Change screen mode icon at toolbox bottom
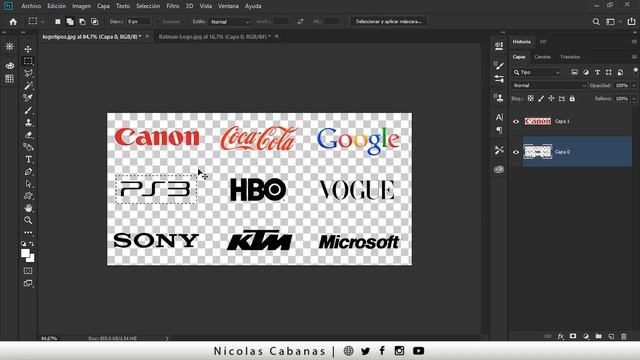 (x=28, y=283)
